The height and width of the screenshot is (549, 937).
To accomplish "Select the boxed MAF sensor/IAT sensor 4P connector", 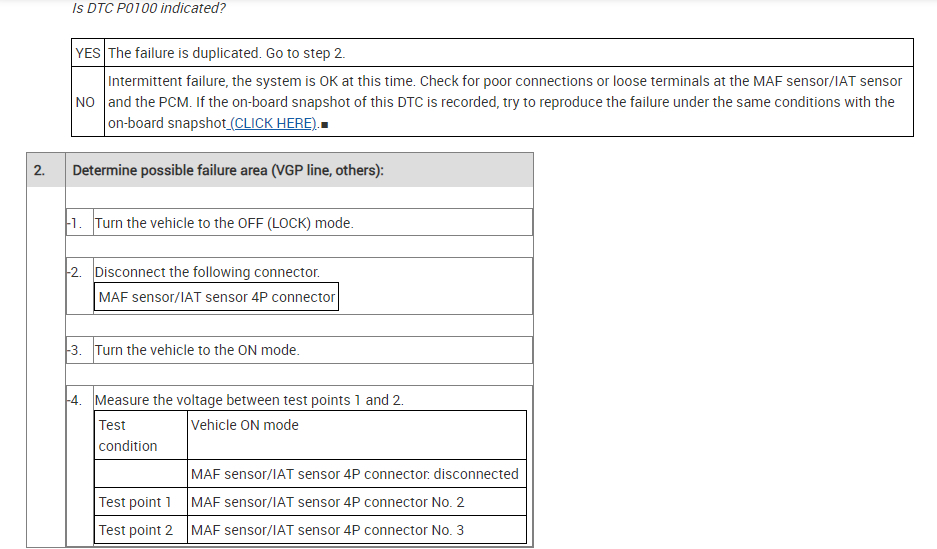I will click(x=217, y=297).
